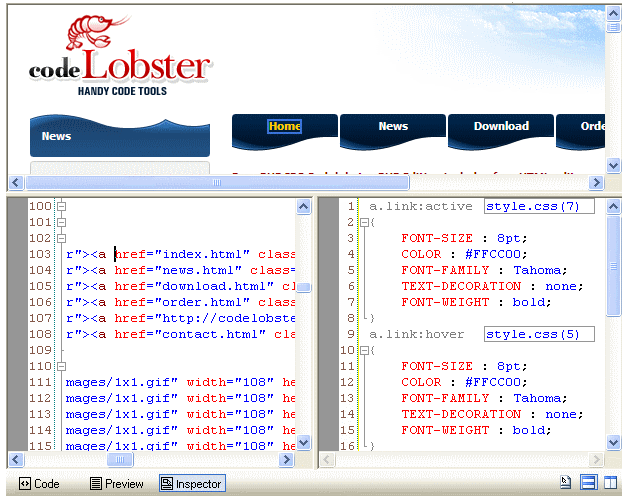Click FONT-WEIGHT : bold on CSS line 7
The image size is (625, 497).
[476, 303]
